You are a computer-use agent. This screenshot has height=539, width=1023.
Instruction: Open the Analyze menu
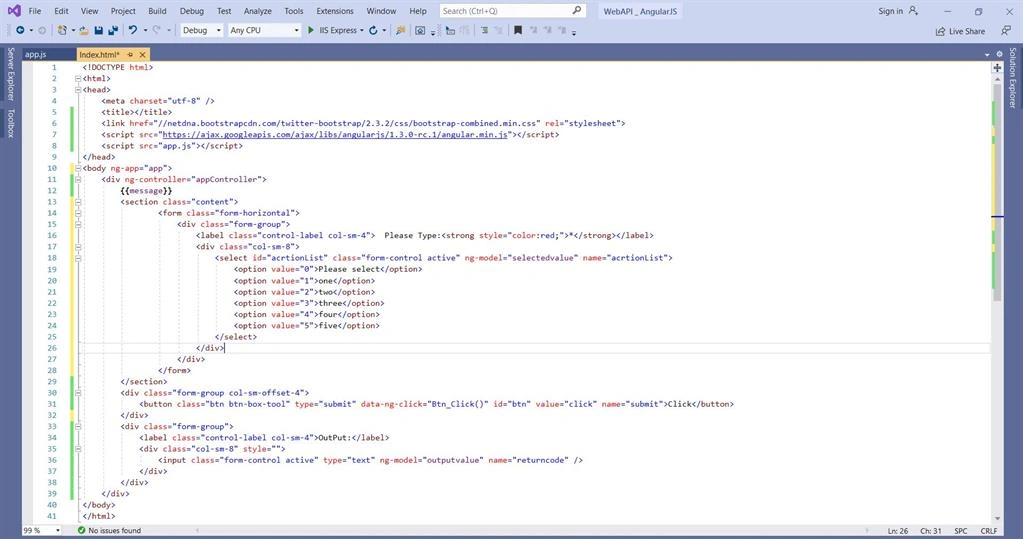258,11
